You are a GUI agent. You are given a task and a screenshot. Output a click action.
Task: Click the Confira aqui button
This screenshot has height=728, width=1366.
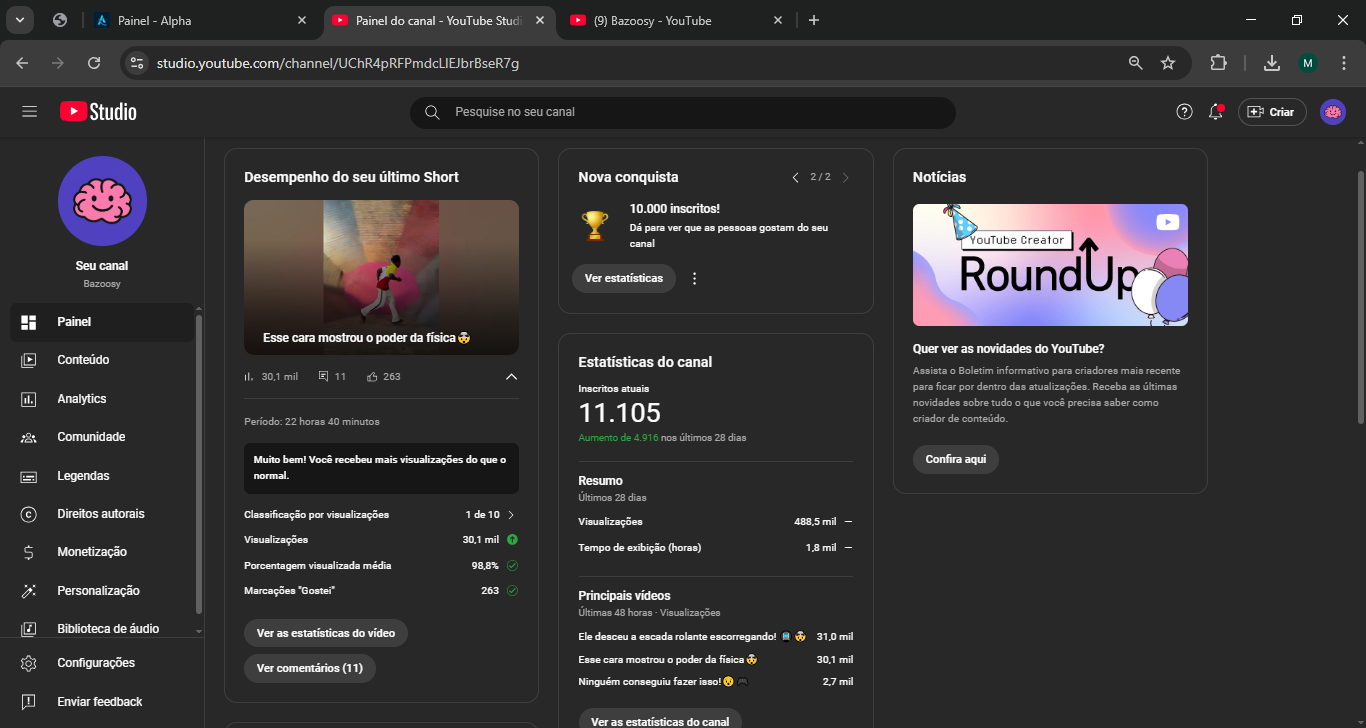coord(955,459)
